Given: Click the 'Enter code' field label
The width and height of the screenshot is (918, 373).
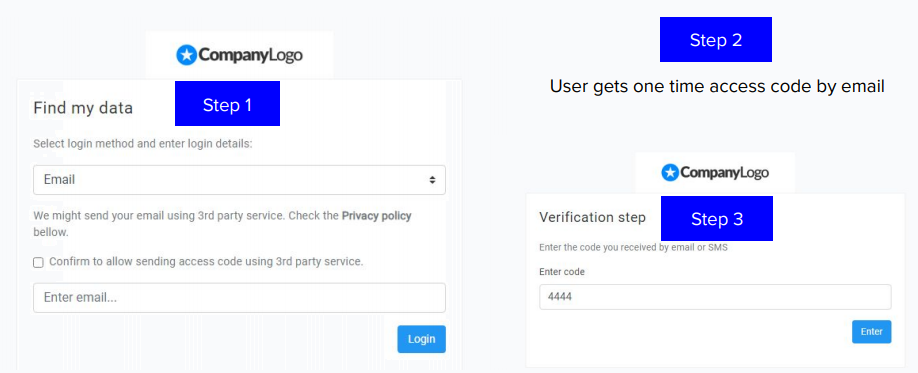Looking at the screenshot, I should click(x=562, y=272).
